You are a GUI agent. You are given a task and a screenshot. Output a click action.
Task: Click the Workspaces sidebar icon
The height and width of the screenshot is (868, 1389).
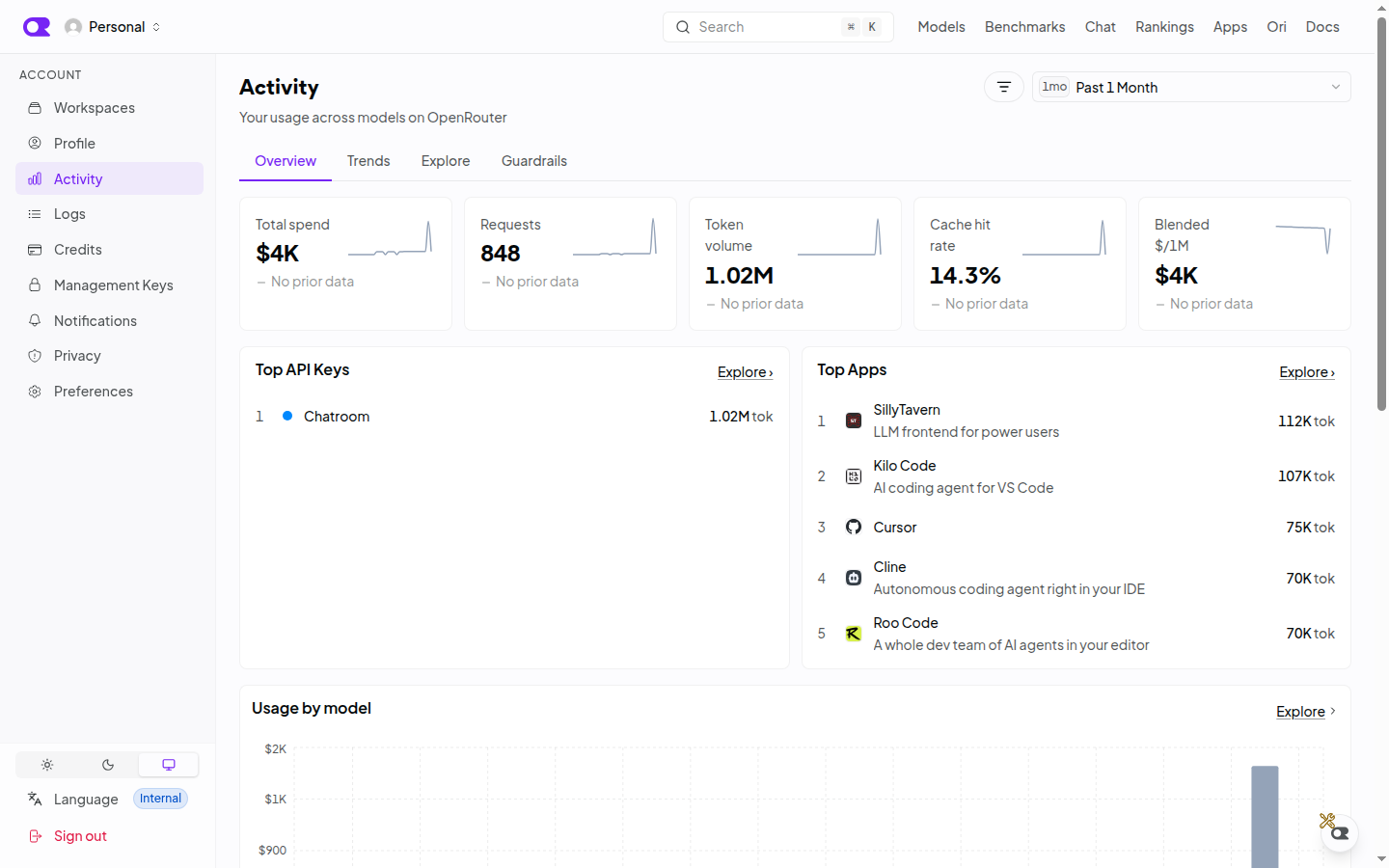pos(35,108)
